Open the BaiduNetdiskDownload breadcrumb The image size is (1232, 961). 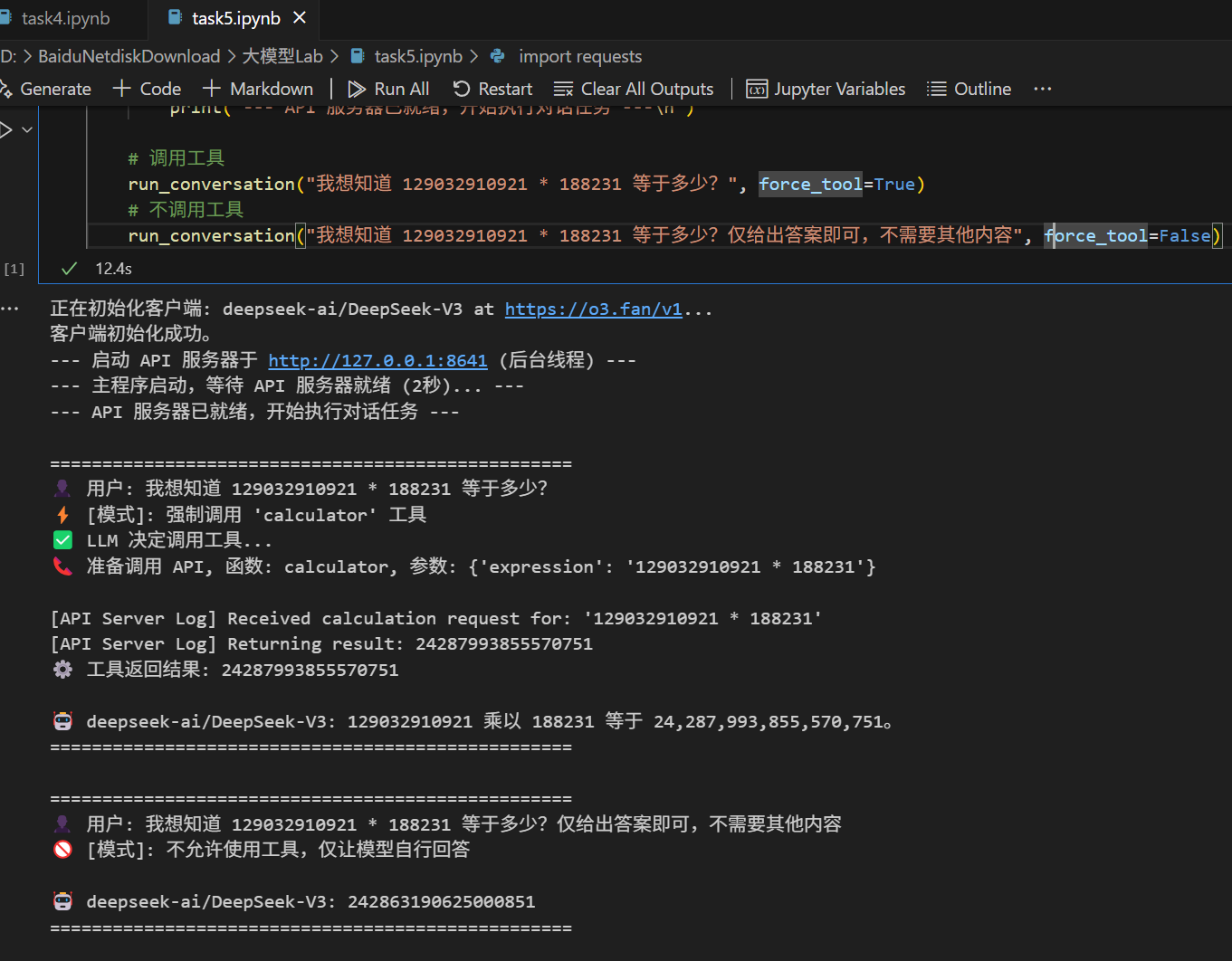click(x=129, y=56)
